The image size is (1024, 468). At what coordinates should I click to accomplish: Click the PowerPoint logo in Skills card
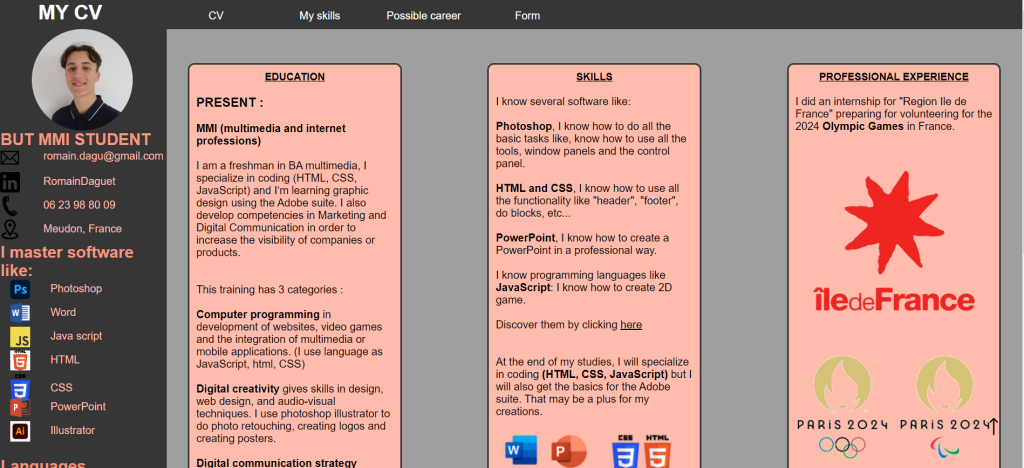tap(569, 451)
